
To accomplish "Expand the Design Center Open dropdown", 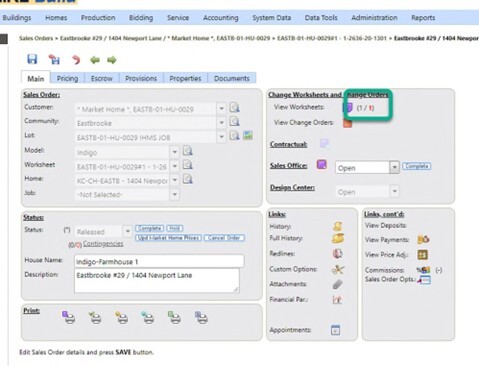I will (394, 192).
